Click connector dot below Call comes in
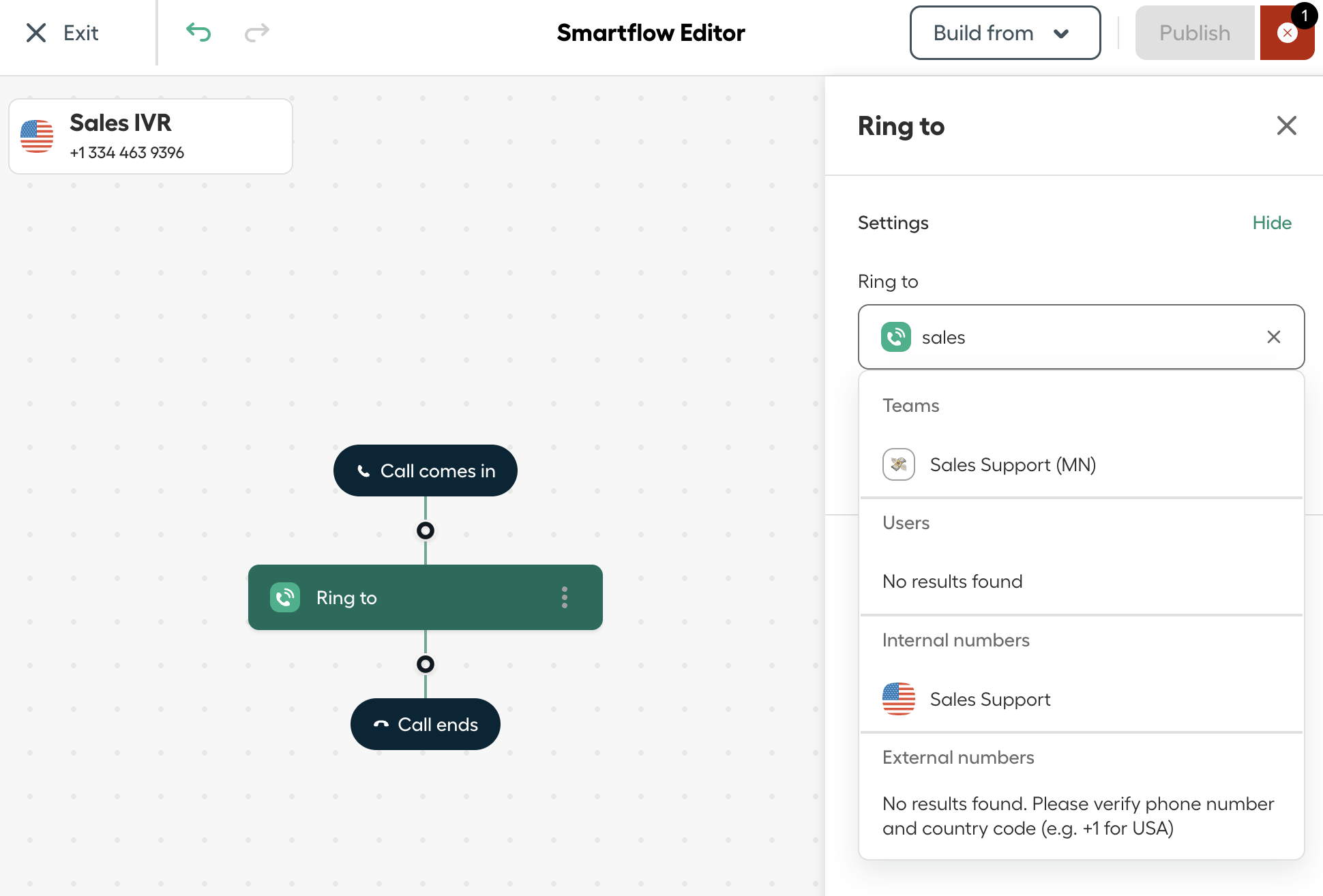This screenshot has width=1323, height=896. (426, 531)
